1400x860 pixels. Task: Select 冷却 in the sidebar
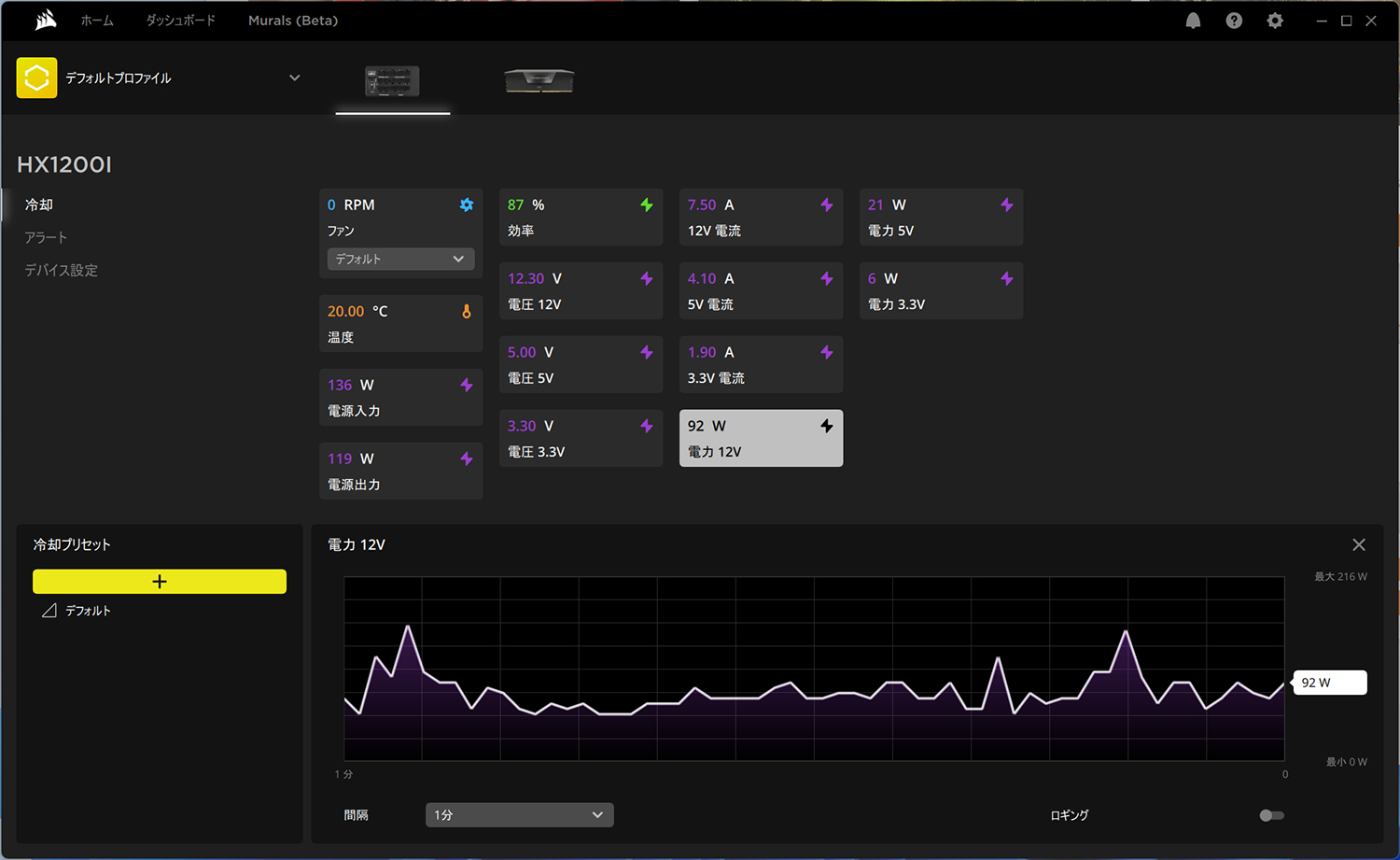pyautogui.click(x=39, y=204)
